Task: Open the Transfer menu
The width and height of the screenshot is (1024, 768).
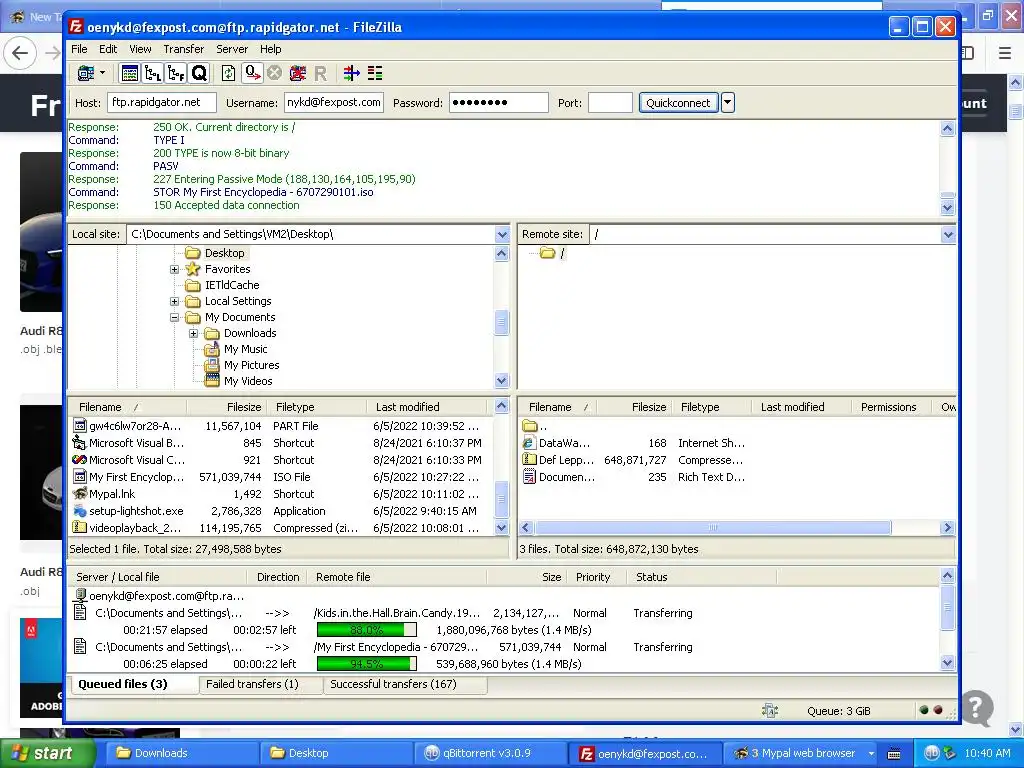Action: (184, 49)
